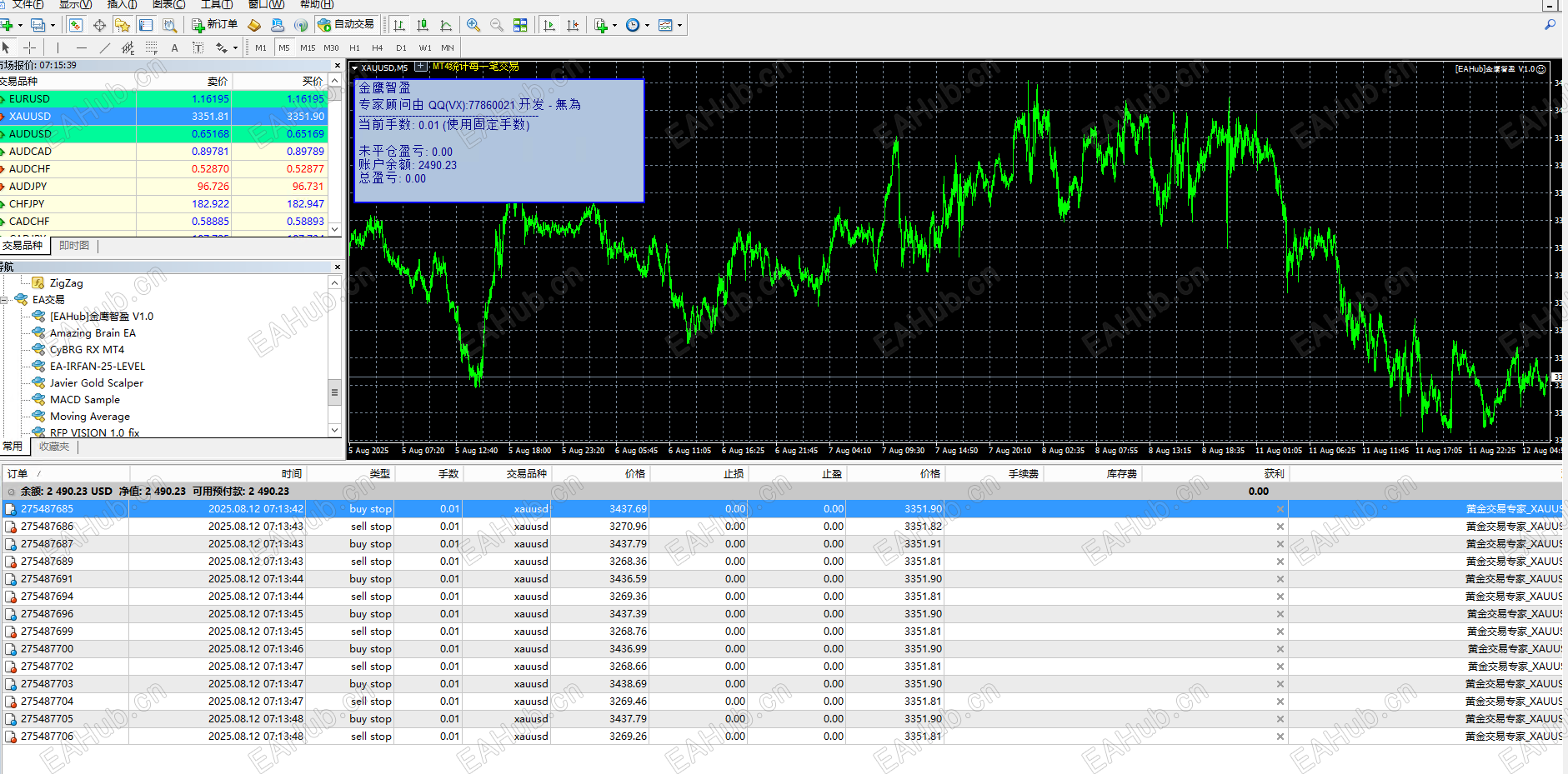Open the chart templates dropdown arrow
1568x774 pixels.
point(679,25)
